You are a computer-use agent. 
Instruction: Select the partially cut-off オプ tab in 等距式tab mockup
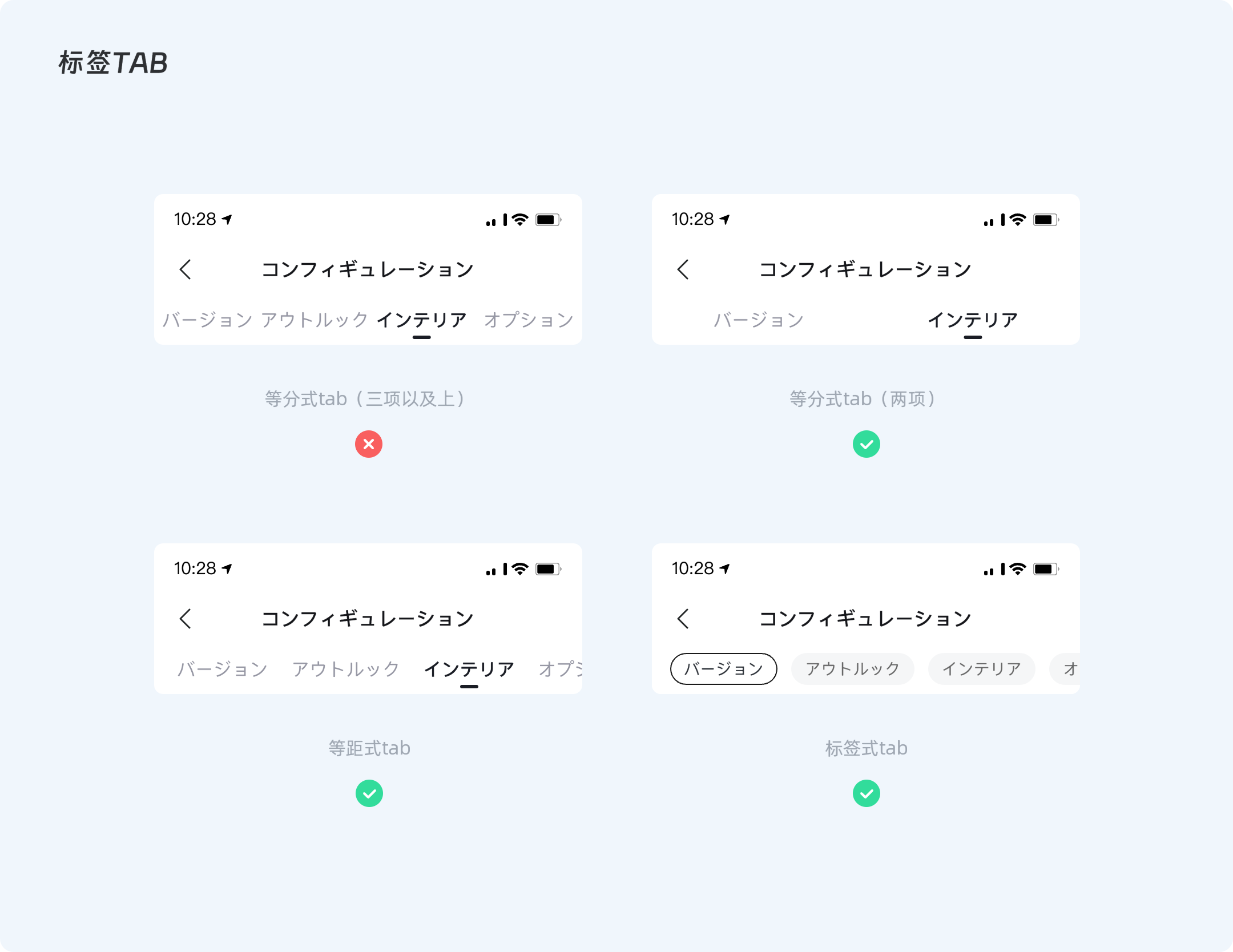561,669
